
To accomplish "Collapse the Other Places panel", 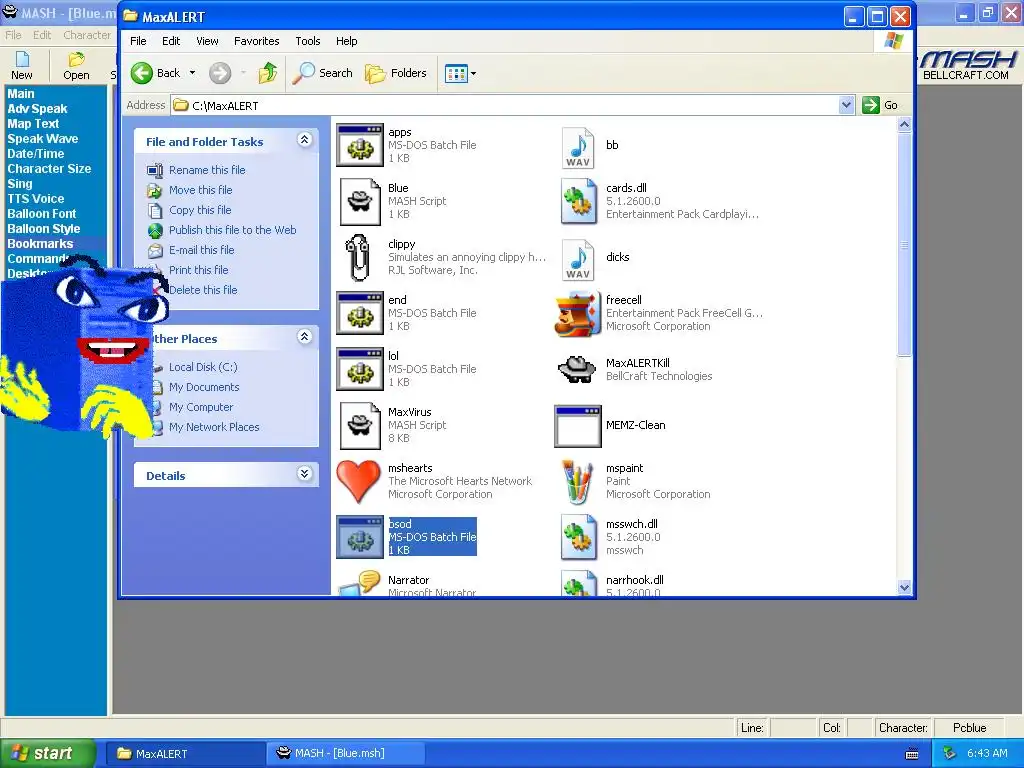I will (304, 337).
